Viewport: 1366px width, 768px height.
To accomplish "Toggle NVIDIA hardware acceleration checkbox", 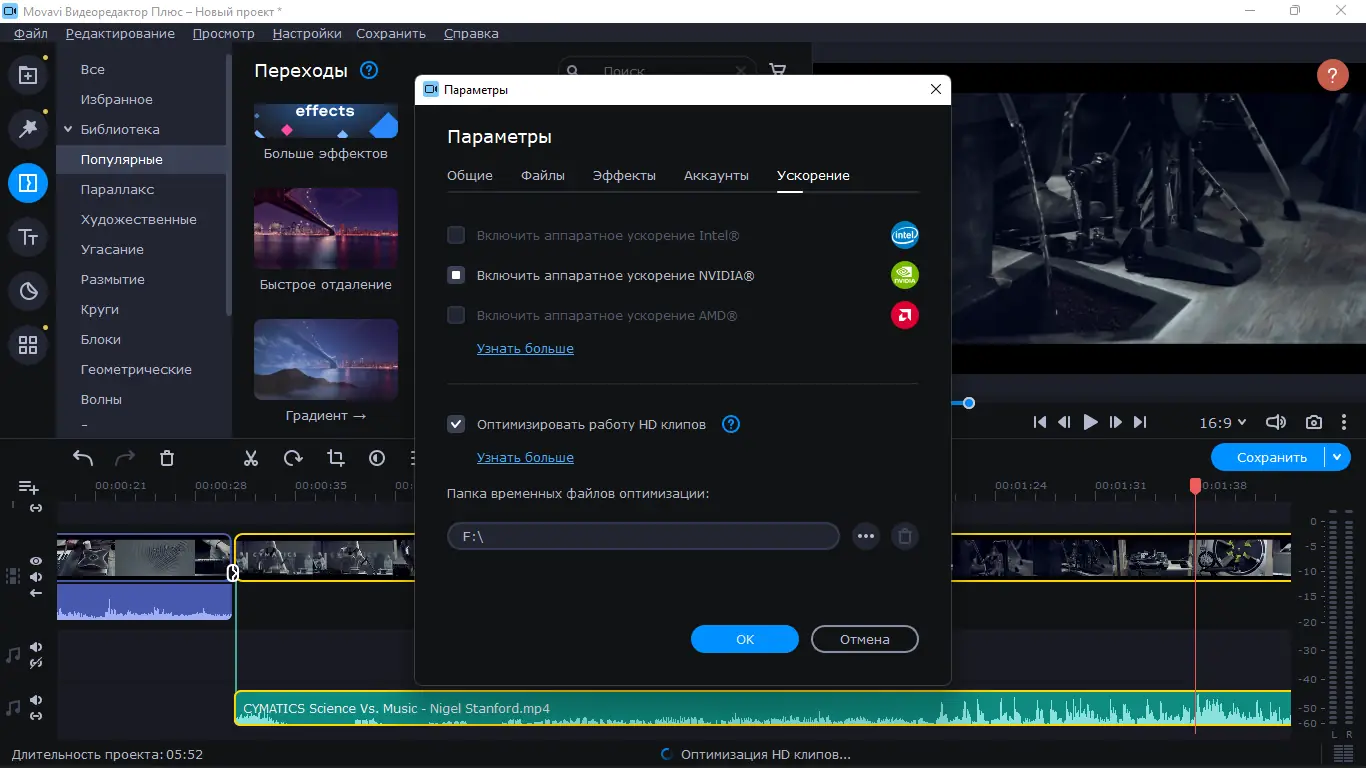I will pyautogui.click(x=456, y=275).
